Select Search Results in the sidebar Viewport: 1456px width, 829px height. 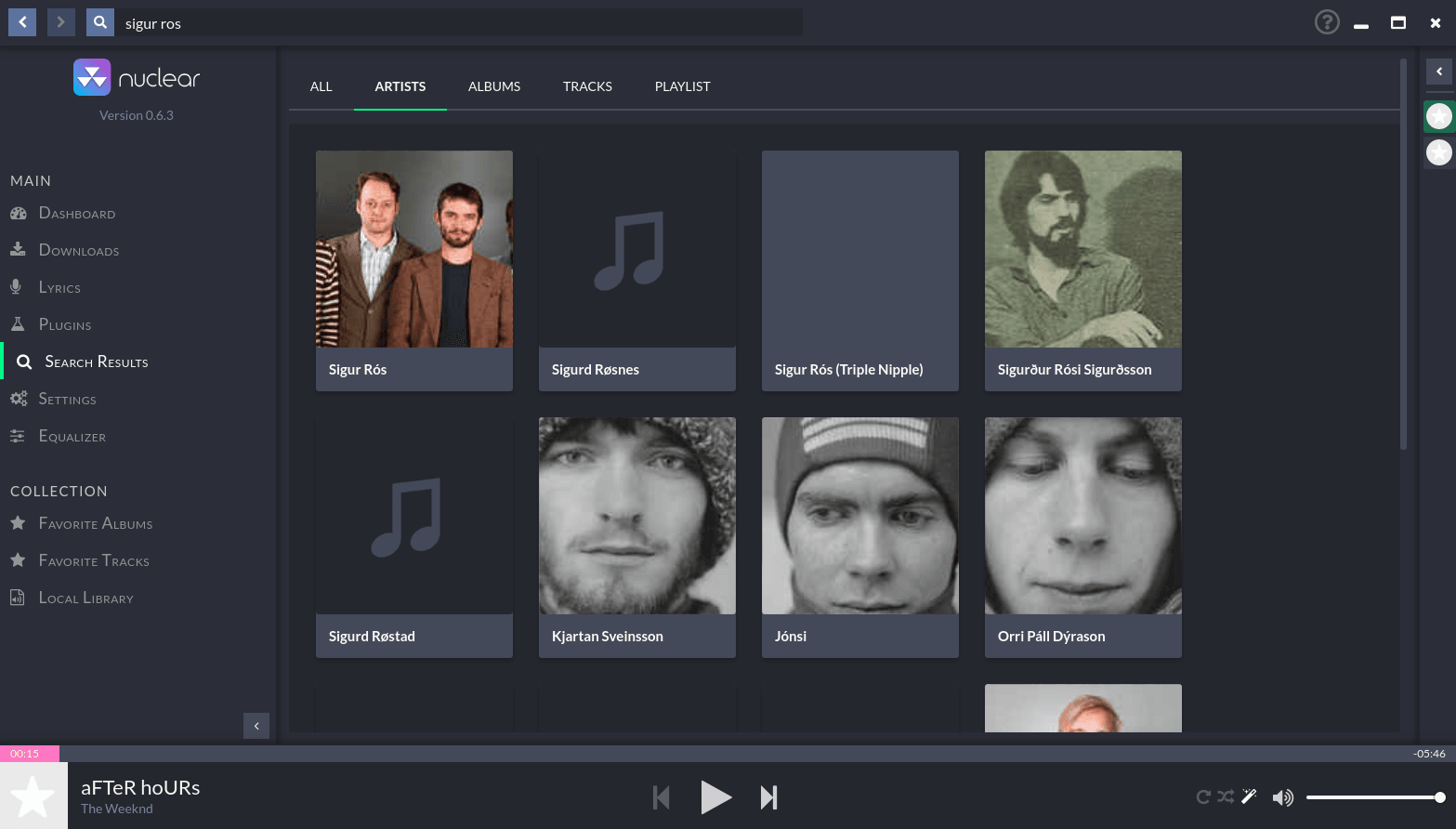click(97, 362)
